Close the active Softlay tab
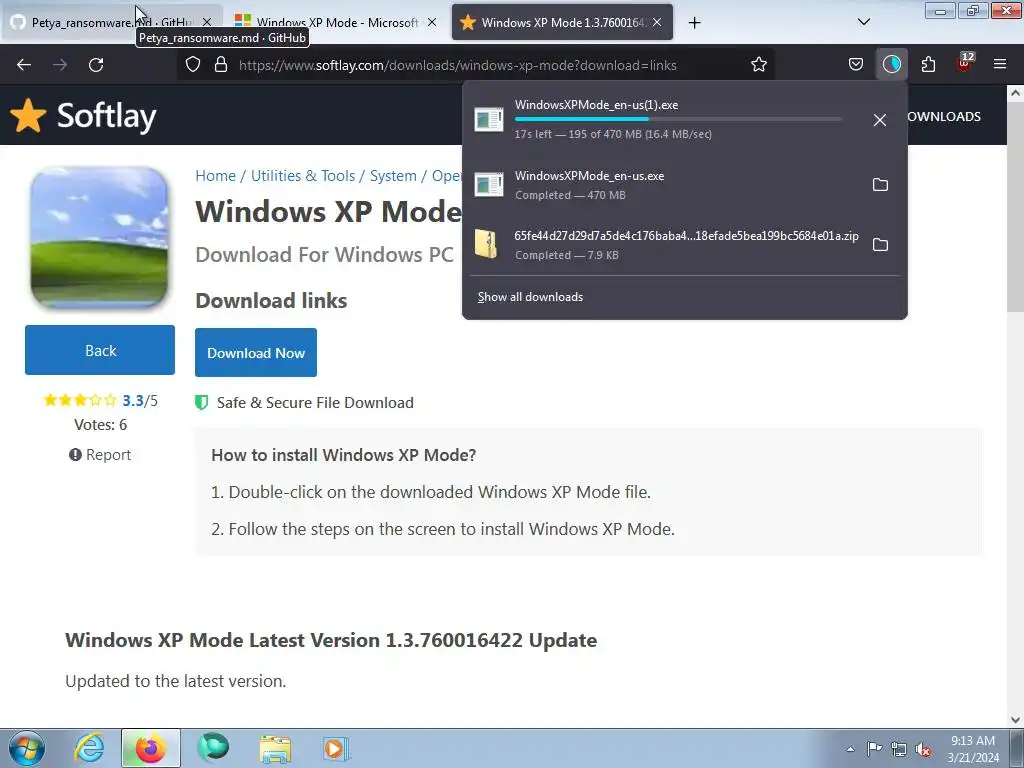Screen dimensions: 1024x768 (x=657, y=22)
